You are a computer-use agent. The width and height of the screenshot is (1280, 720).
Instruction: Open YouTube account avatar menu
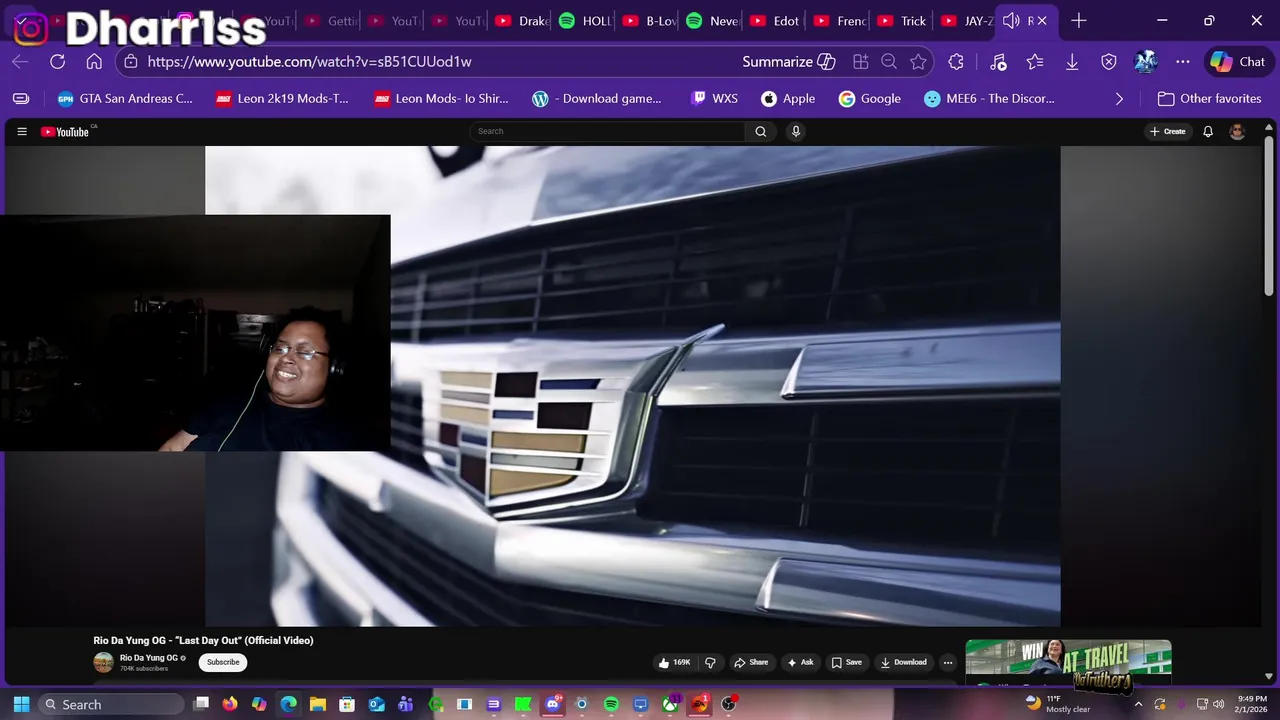pos(1237,131)
